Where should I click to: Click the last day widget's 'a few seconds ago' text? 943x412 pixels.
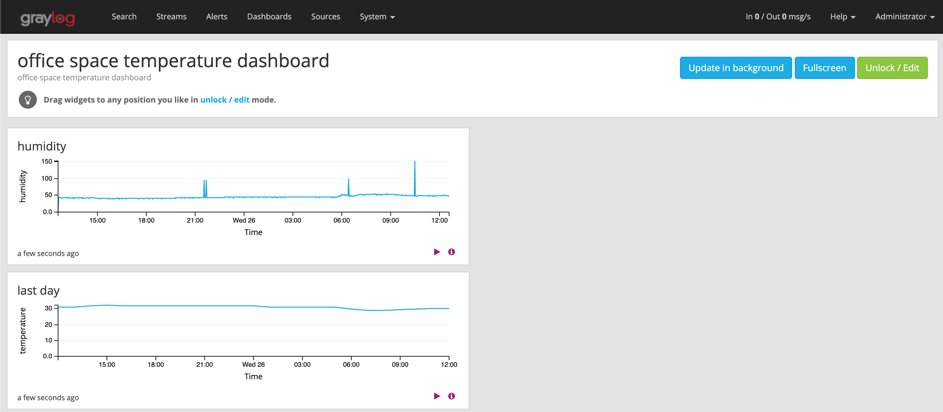pos(48,398)
